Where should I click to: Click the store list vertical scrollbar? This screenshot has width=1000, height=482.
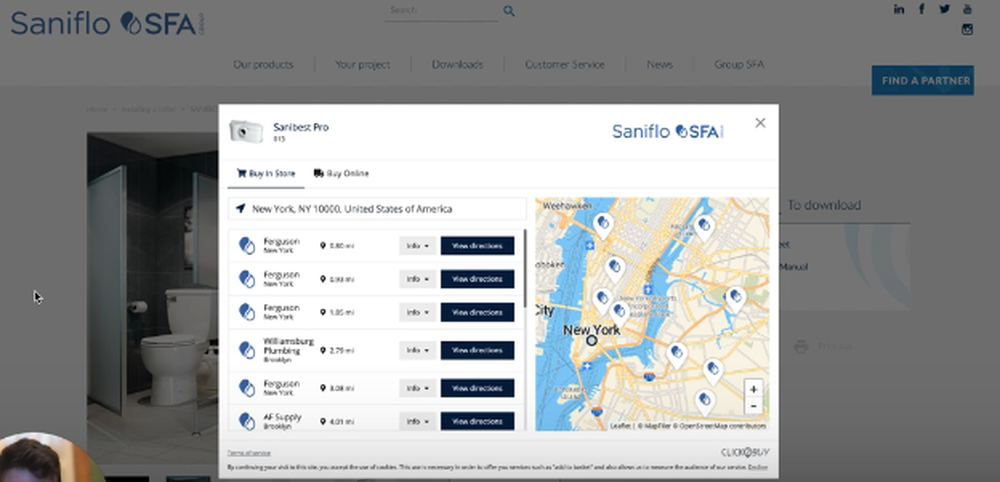[525, 268]
